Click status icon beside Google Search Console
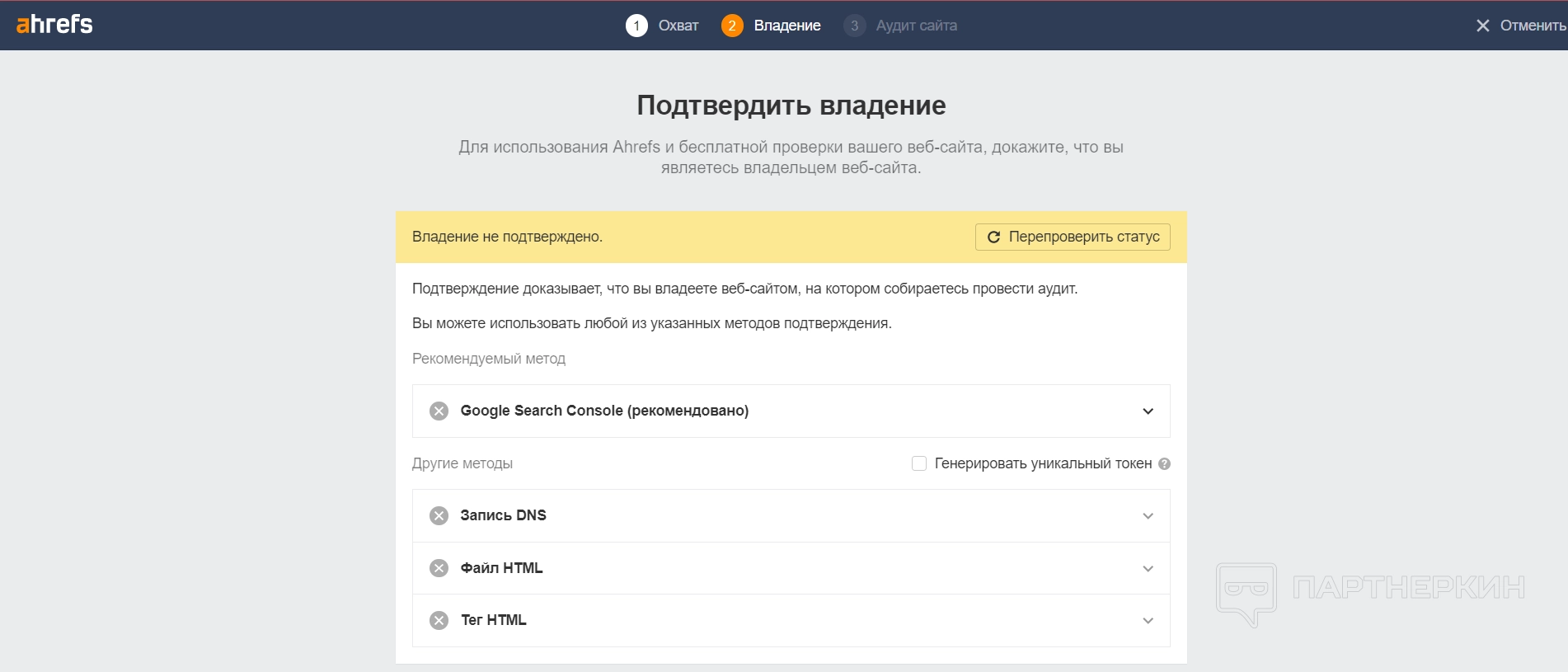Screen dimensions: 1568x672 [439, 411]
